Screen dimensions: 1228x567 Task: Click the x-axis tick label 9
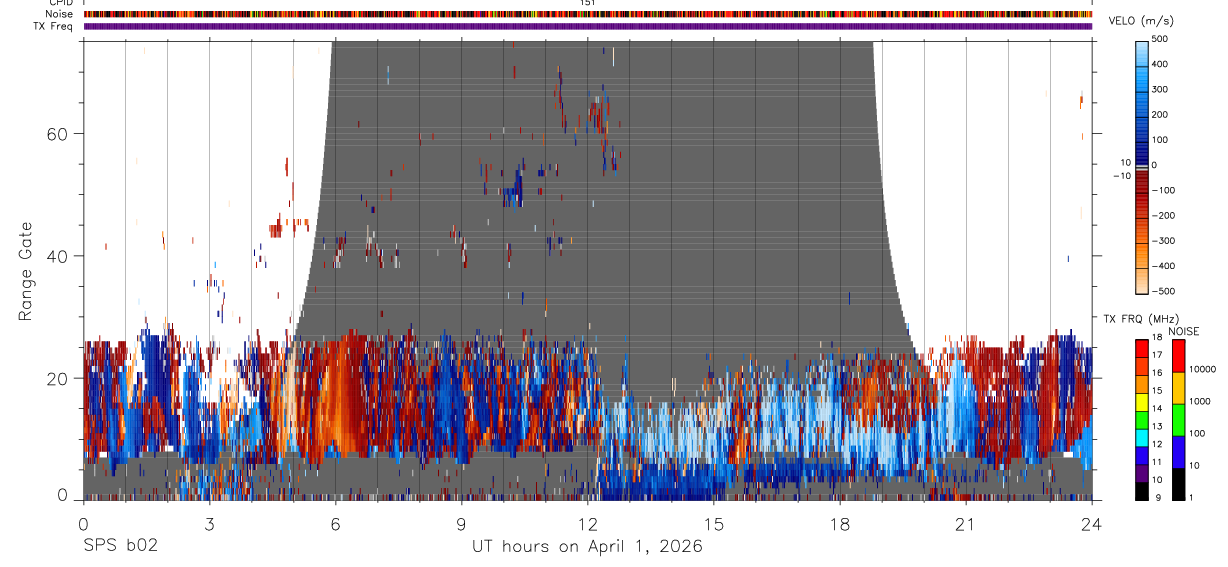coord(461,524)
